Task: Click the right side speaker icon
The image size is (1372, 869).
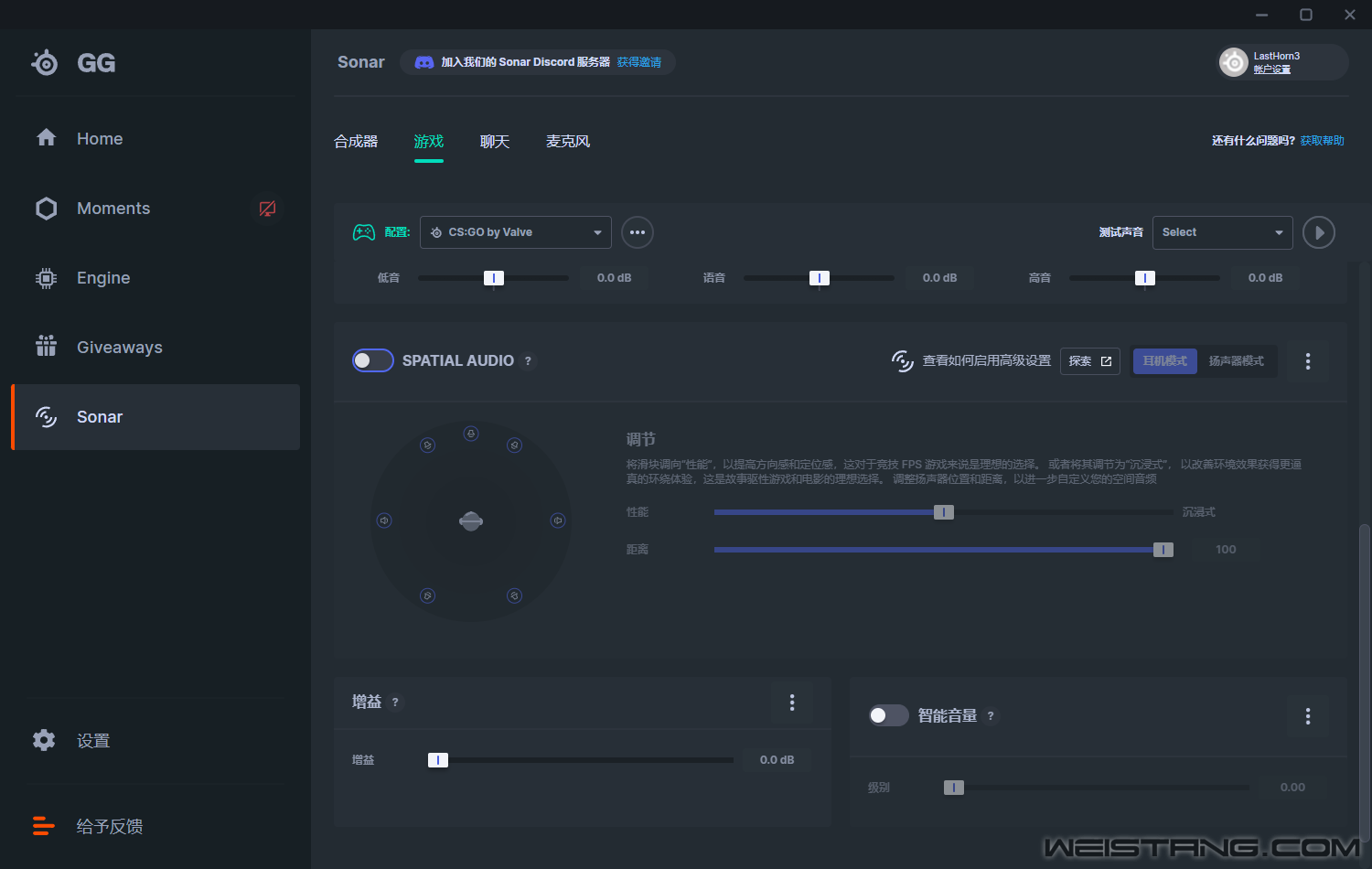Action: [558, 520]
